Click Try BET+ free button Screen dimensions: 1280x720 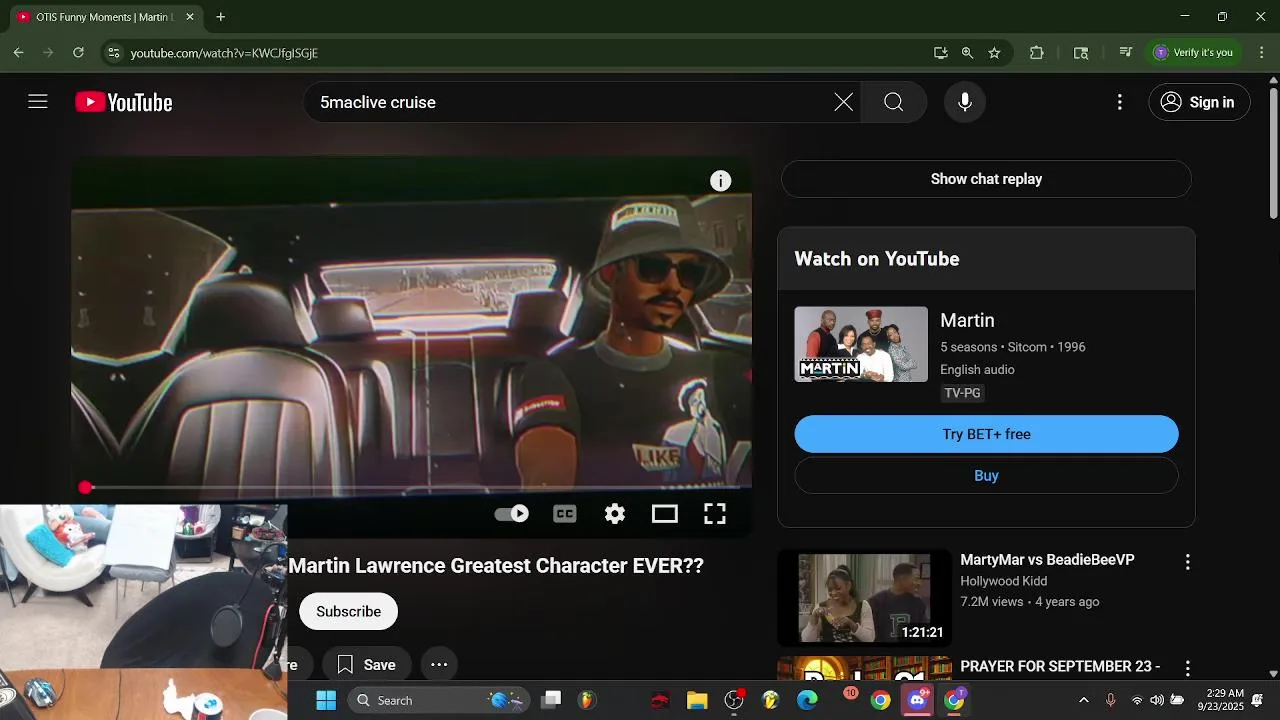point(986,434)
